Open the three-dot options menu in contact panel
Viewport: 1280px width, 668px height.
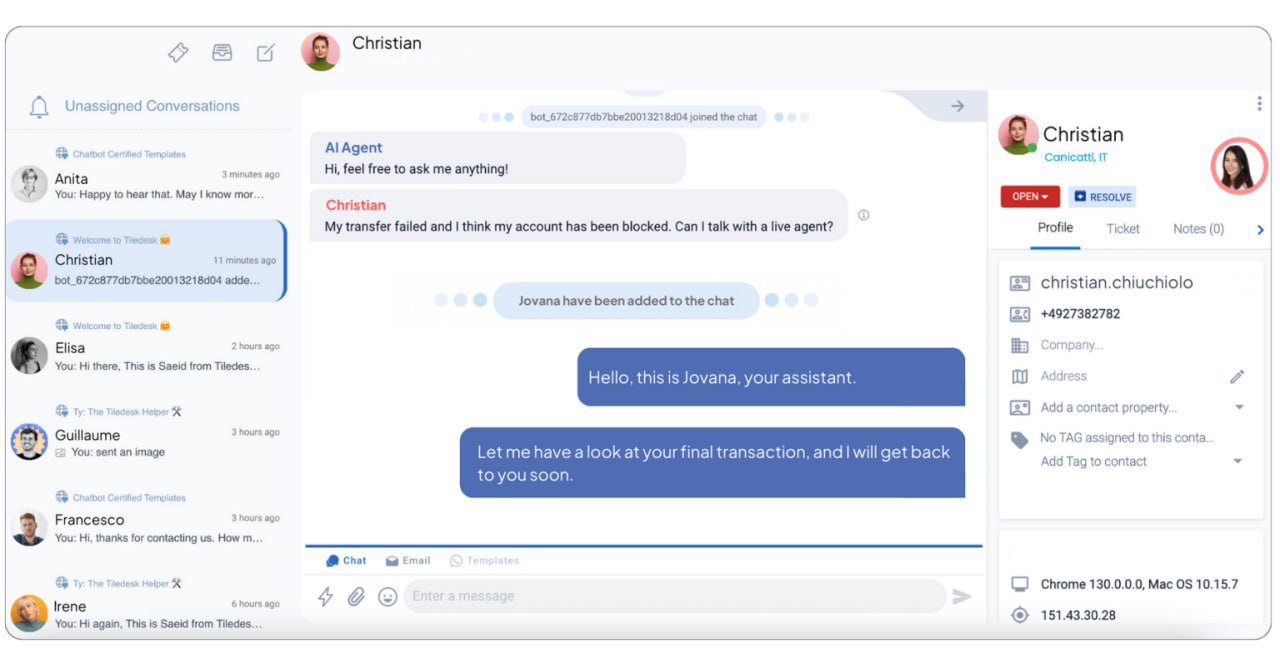pyautogui.click(x=1259, y=104)
